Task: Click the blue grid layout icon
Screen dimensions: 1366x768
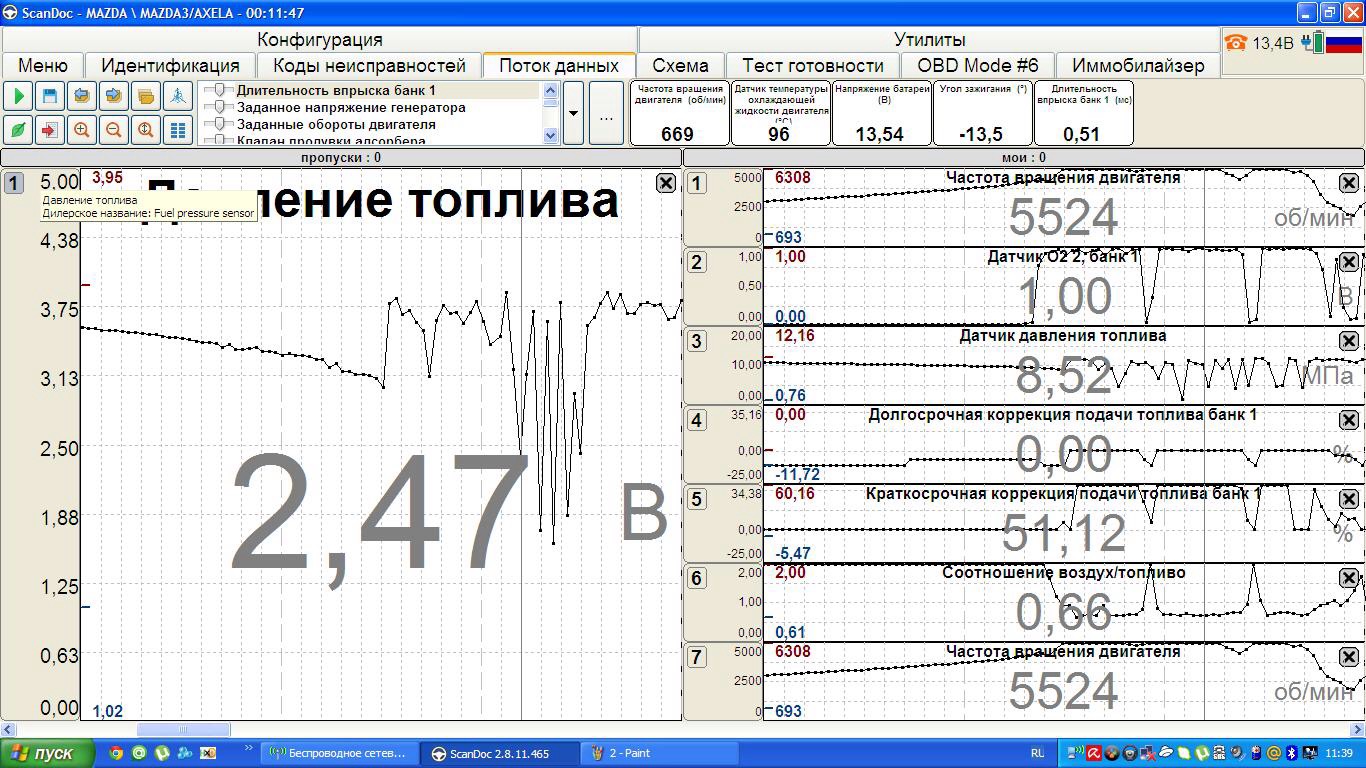Action: click(x=178, y=130)
